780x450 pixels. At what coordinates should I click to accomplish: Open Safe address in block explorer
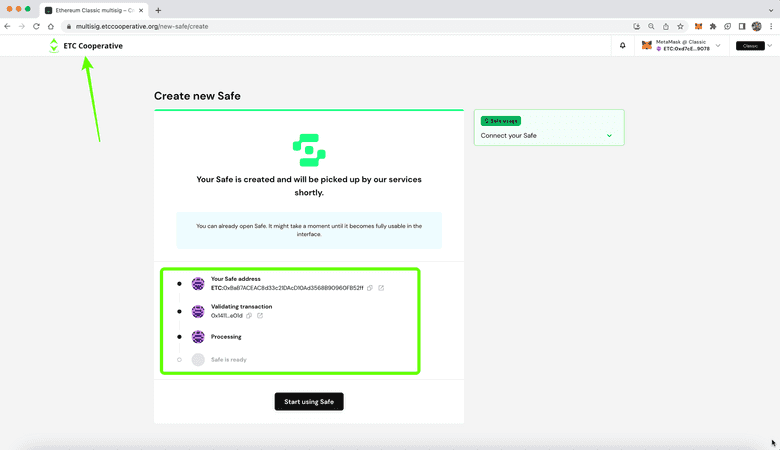point(381,288)
